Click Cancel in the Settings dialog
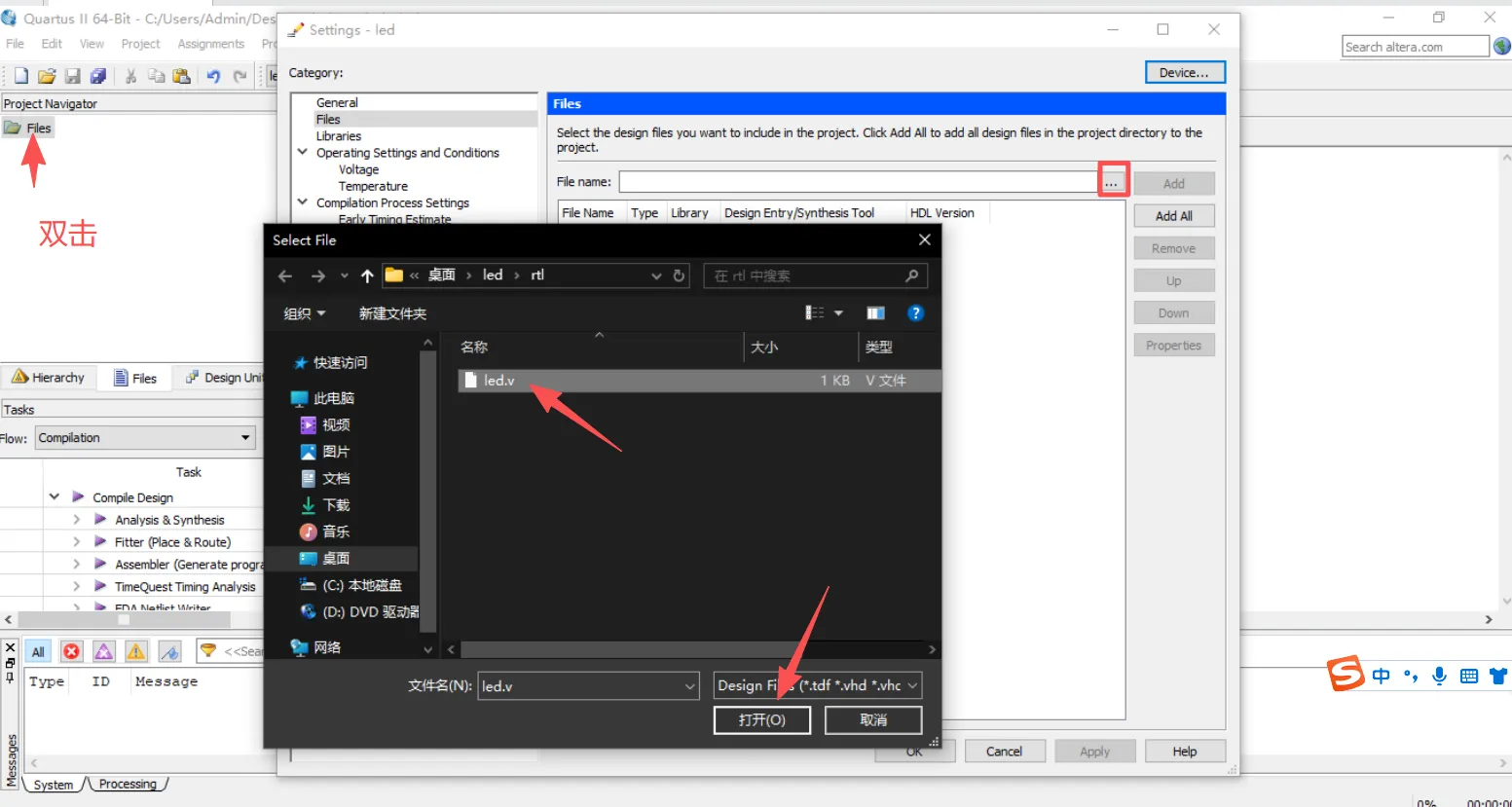Viewport: 1512px width, 807px height. pyautogui.click(x=1004, y=752)
